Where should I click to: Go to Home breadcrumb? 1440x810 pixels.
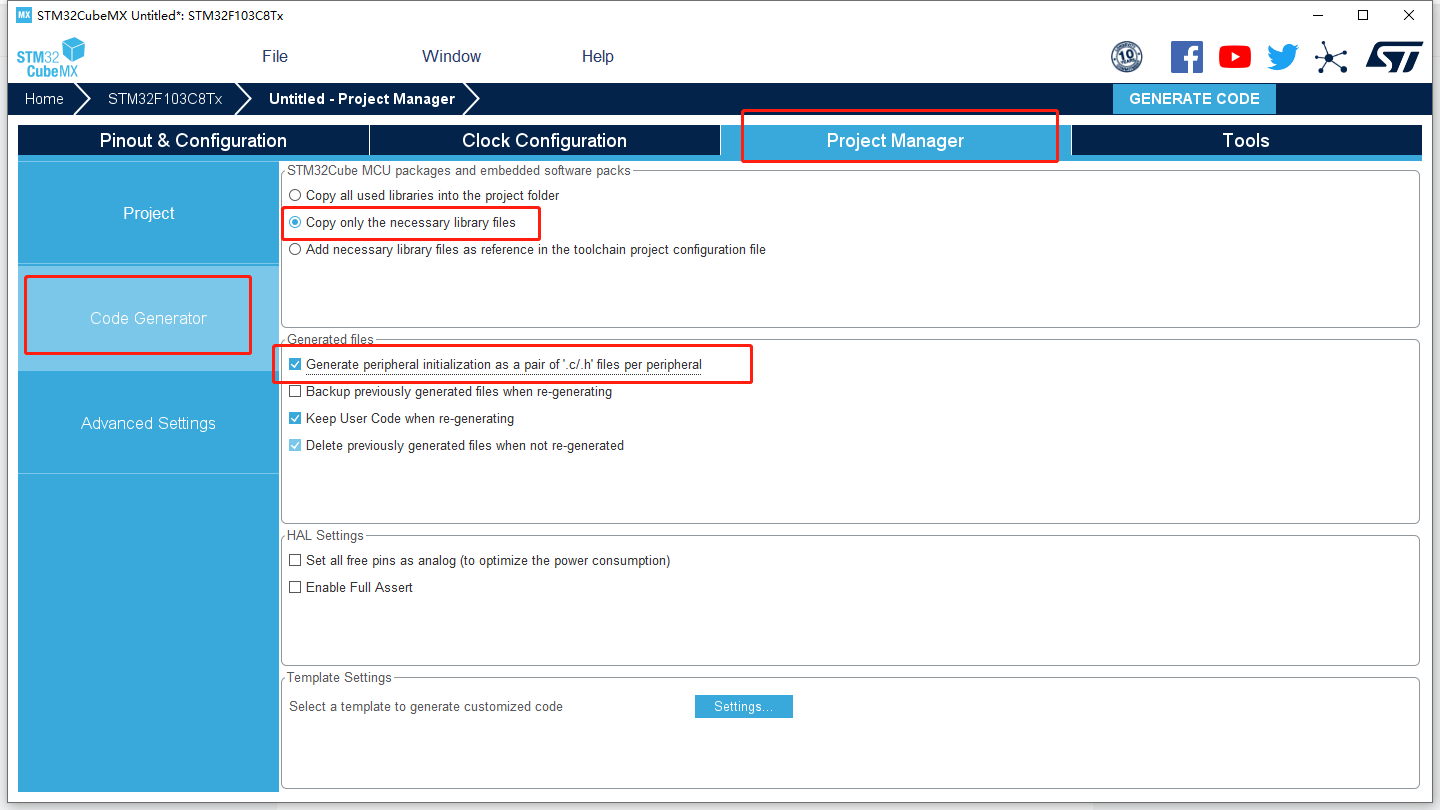(x=44, y=99)
